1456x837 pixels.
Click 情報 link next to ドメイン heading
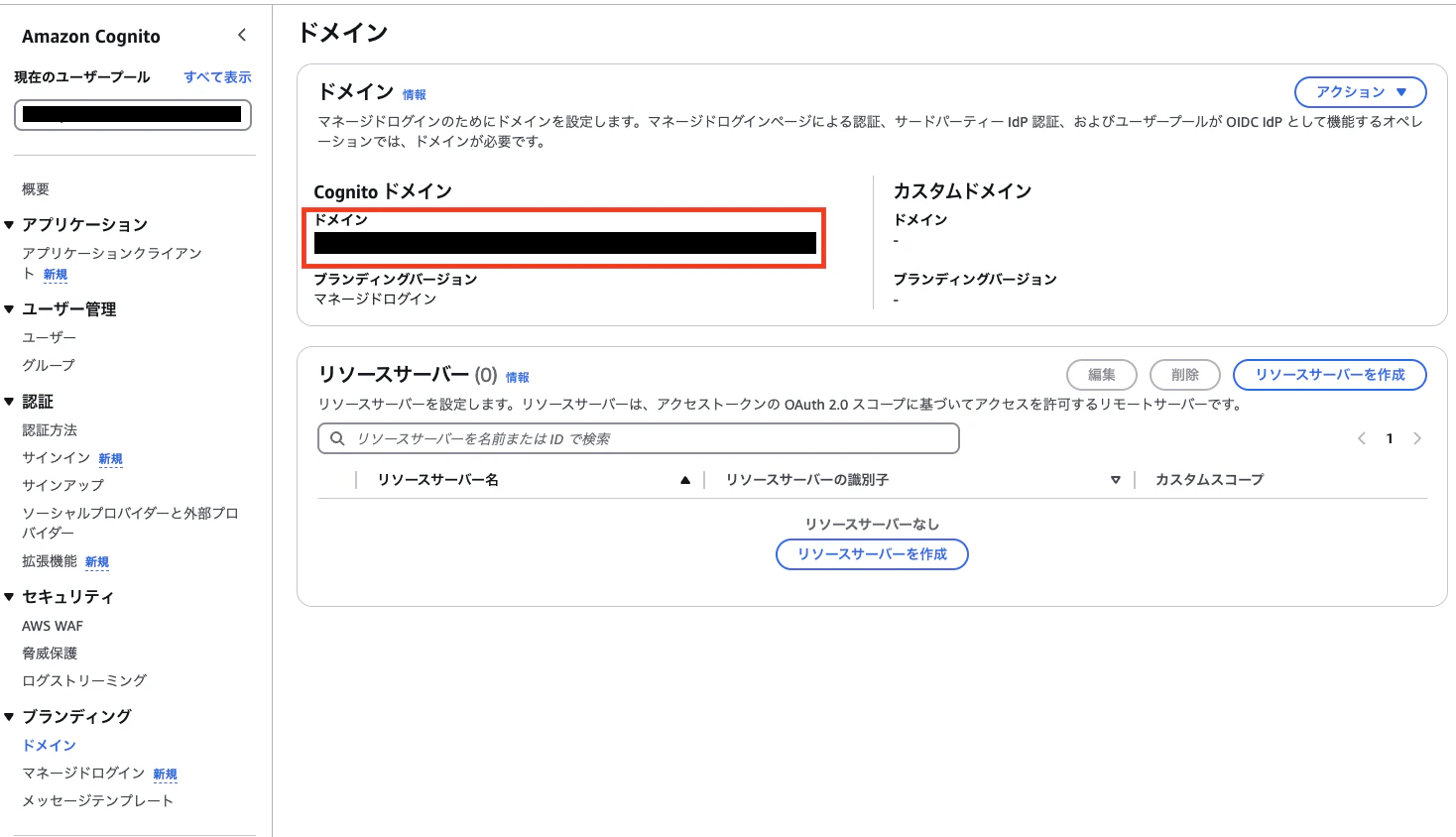click(x=415, y=95)
